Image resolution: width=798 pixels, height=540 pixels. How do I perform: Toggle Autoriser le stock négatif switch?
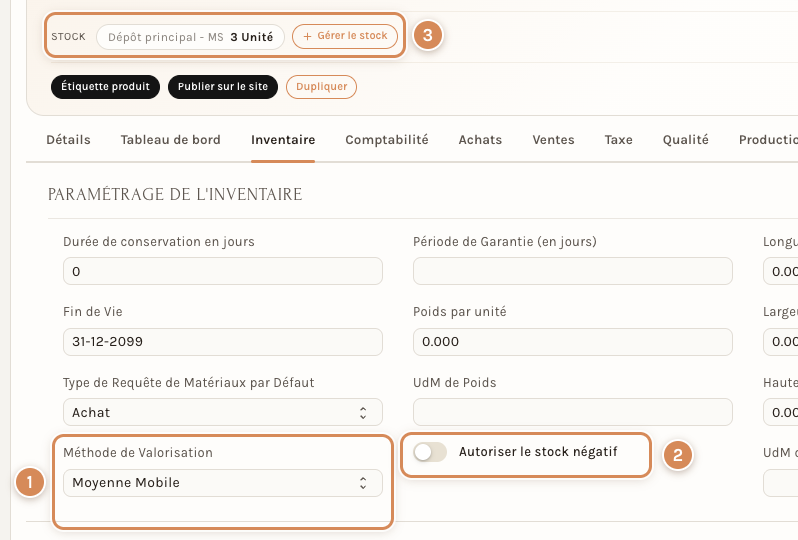(430, 452)
